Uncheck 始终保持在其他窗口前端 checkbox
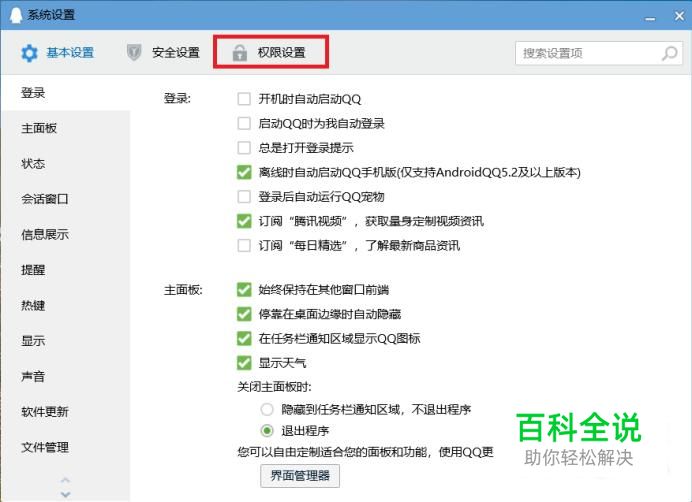This screenshot has height=502, width=692. [244, 290]
